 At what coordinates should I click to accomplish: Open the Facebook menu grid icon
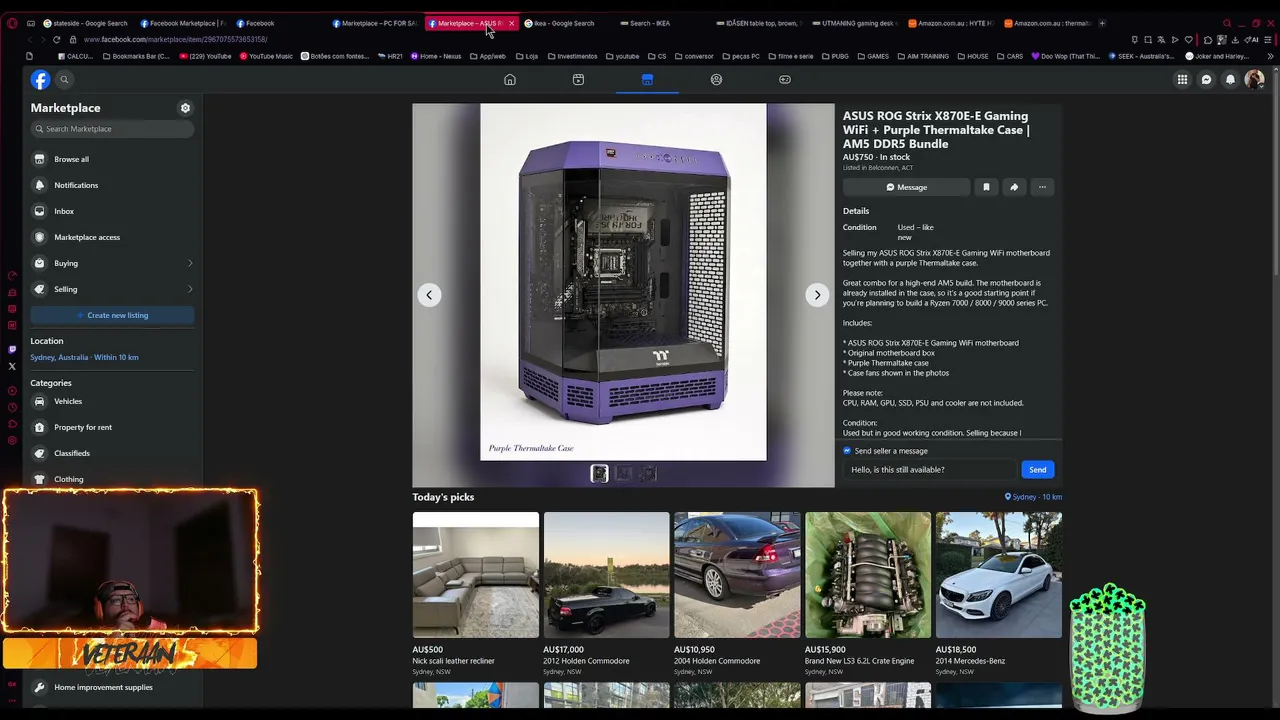click(x=1182, y=80)
